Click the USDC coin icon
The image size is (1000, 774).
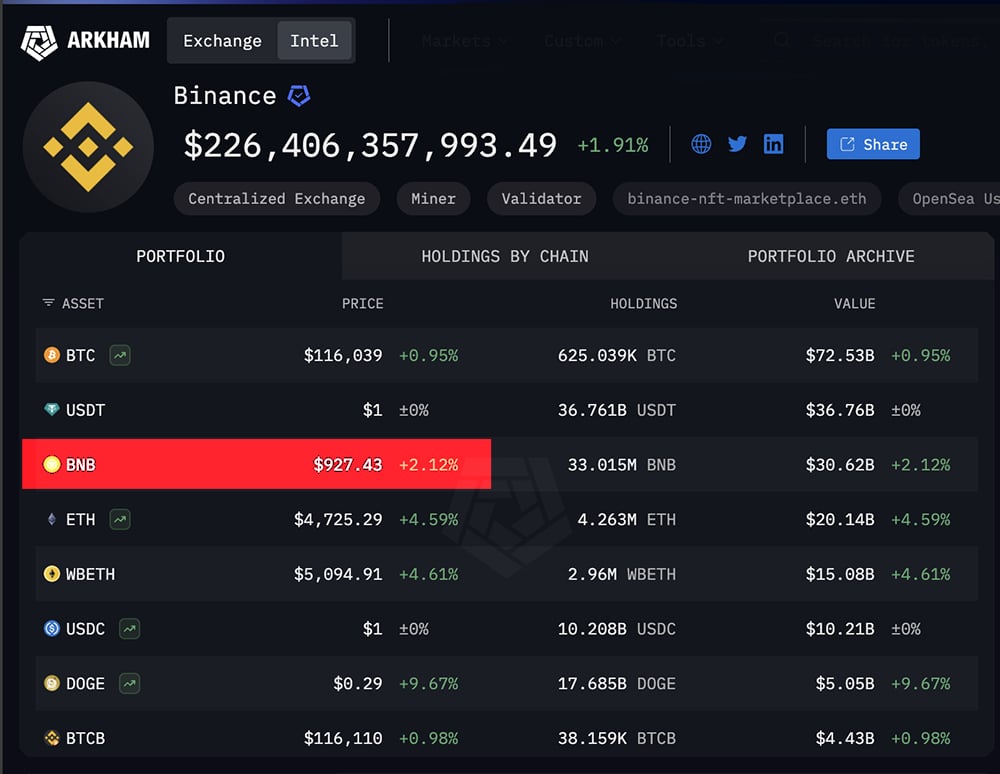click(52, 629)
